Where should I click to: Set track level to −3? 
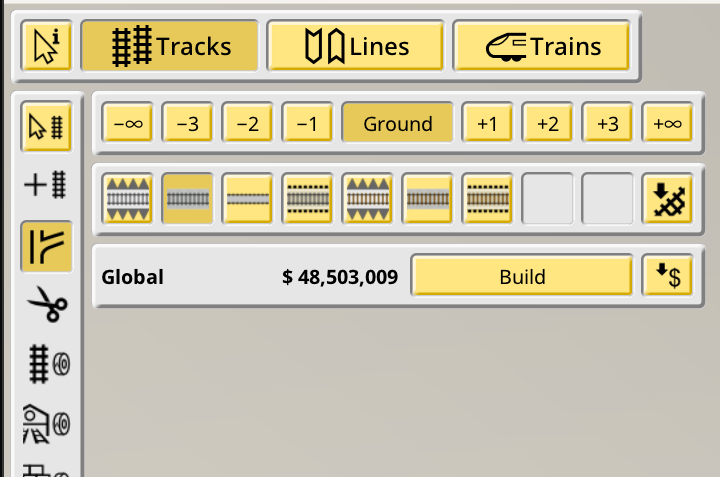click(187, 123)
